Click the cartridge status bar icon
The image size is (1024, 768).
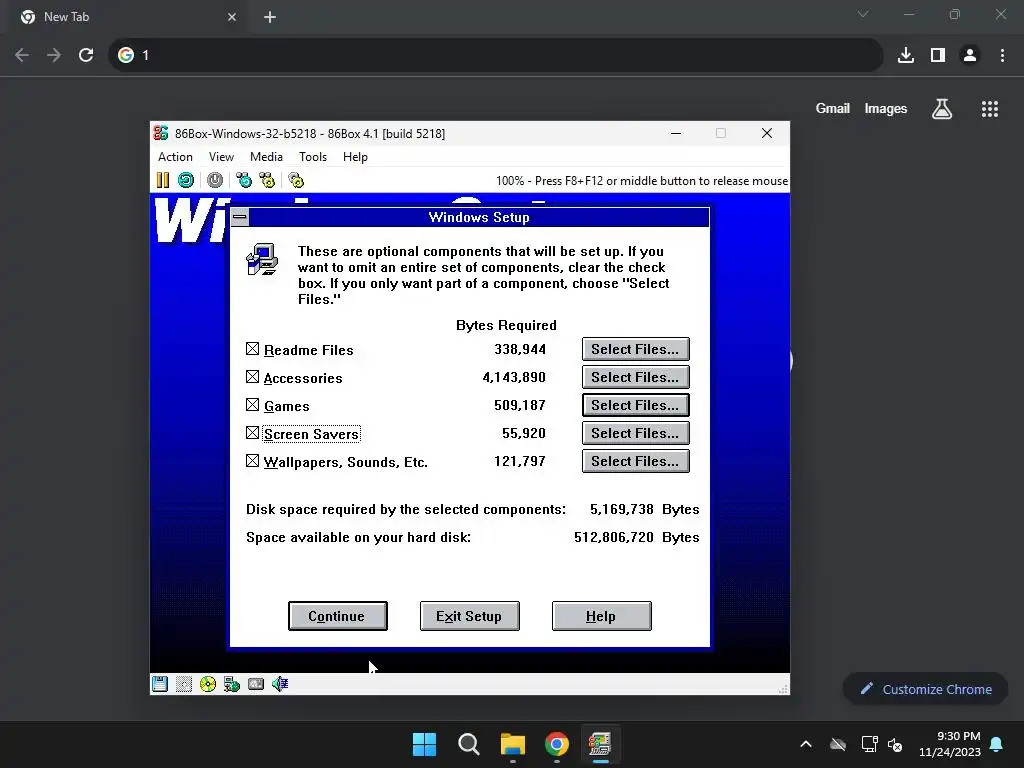pos(256,684)
